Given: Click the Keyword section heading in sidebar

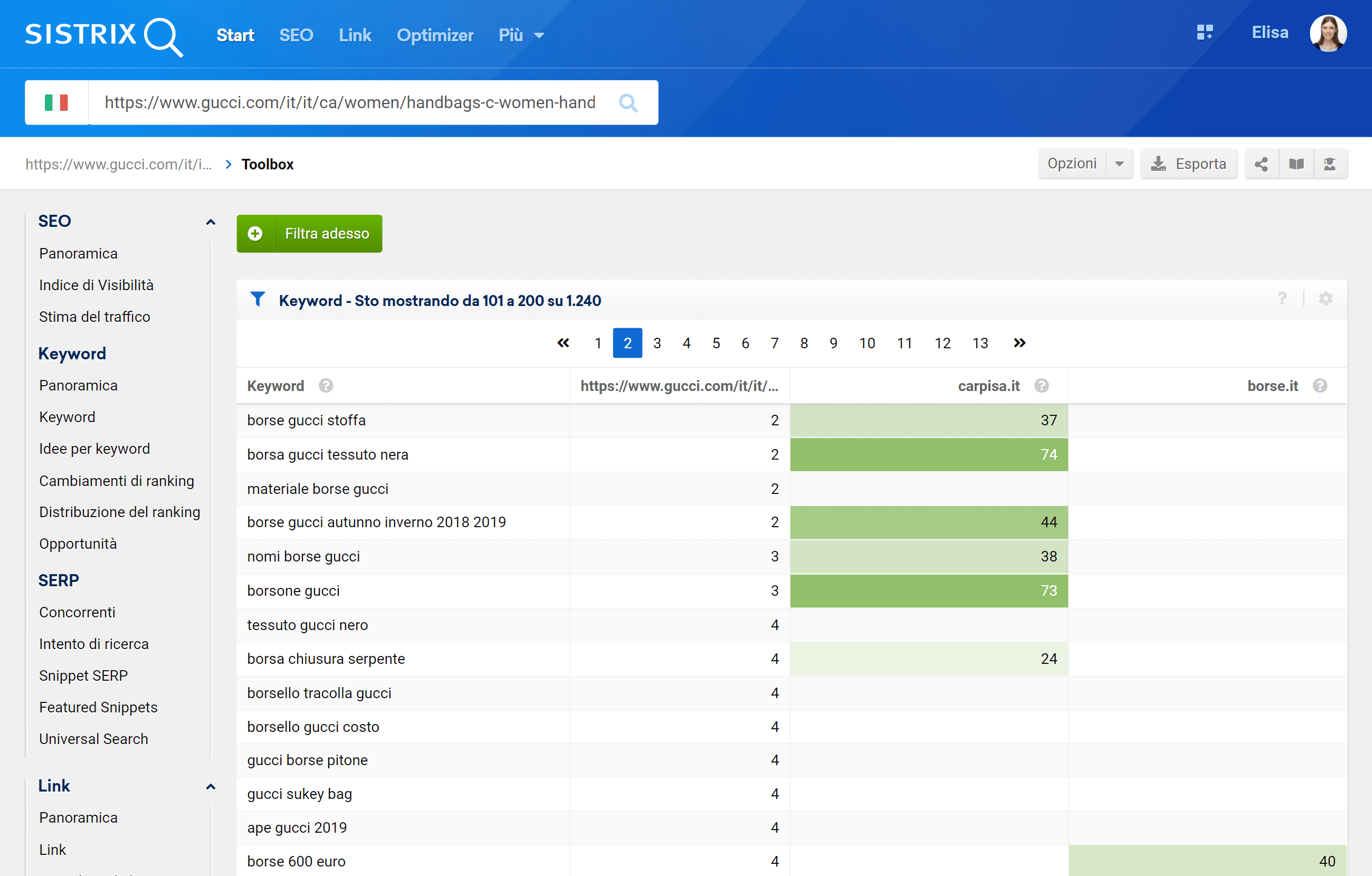Looking at the screenshot, I should (x=72, y=354).
